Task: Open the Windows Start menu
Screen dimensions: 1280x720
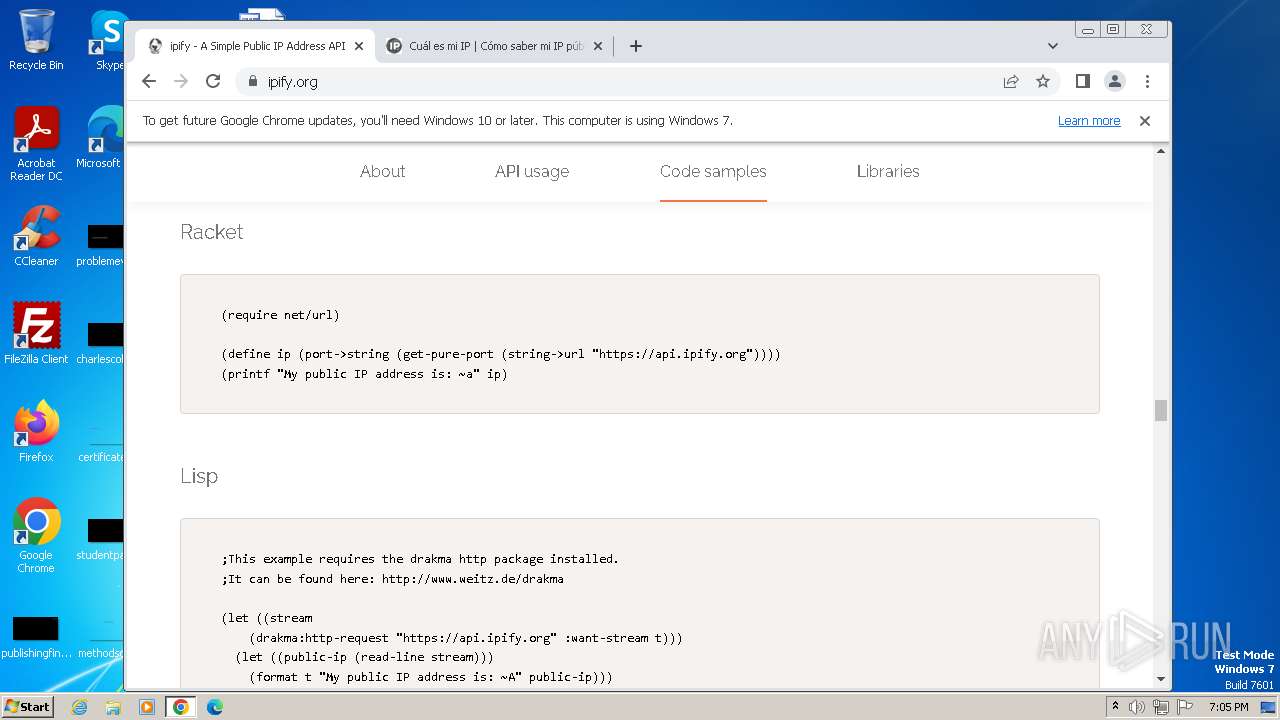Action: 28,706
